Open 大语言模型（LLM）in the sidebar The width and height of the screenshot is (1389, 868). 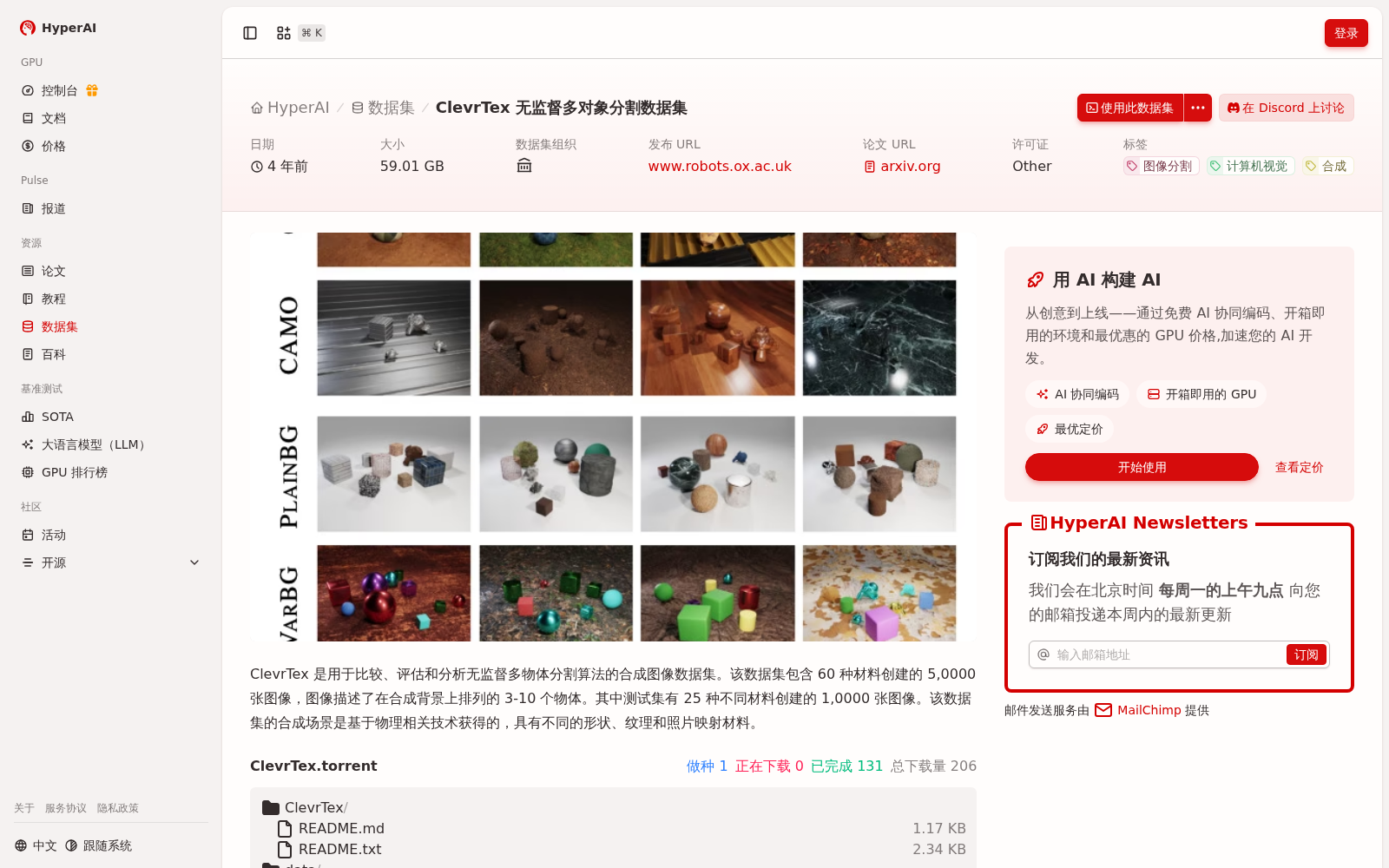click(x=95, y=444)
